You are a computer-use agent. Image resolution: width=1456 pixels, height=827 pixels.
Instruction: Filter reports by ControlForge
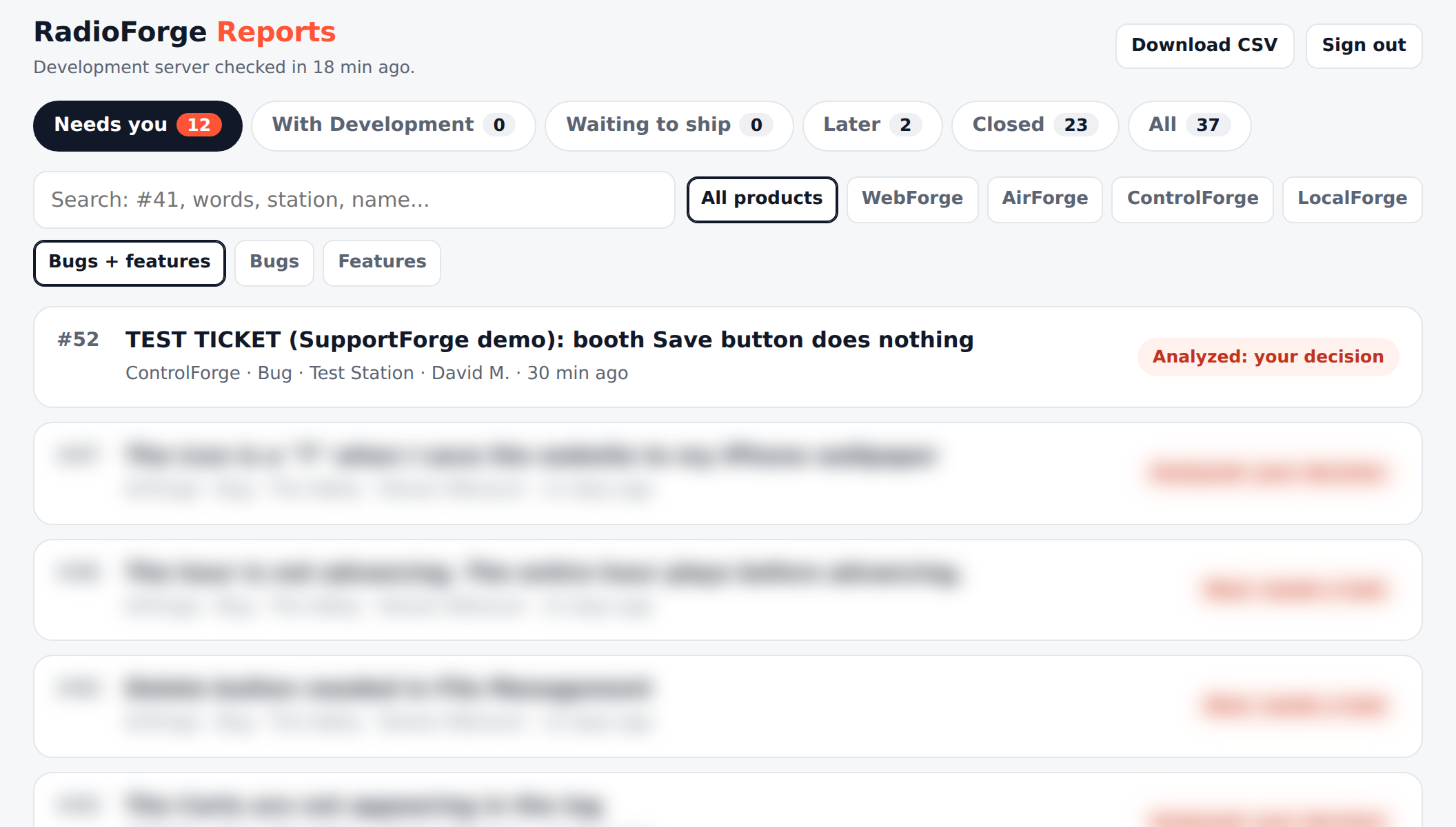point(1192,199)
